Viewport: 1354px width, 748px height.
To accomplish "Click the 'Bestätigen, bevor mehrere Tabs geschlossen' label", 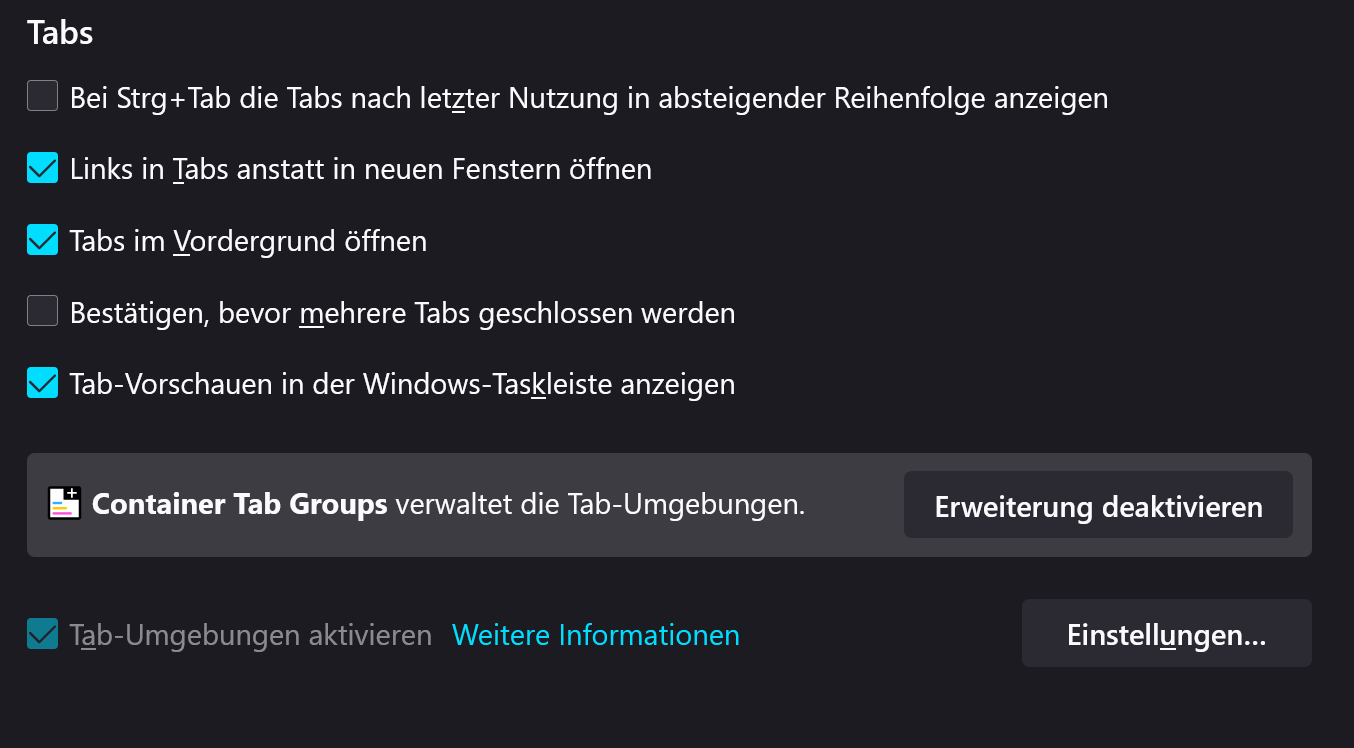I will 402,313.
